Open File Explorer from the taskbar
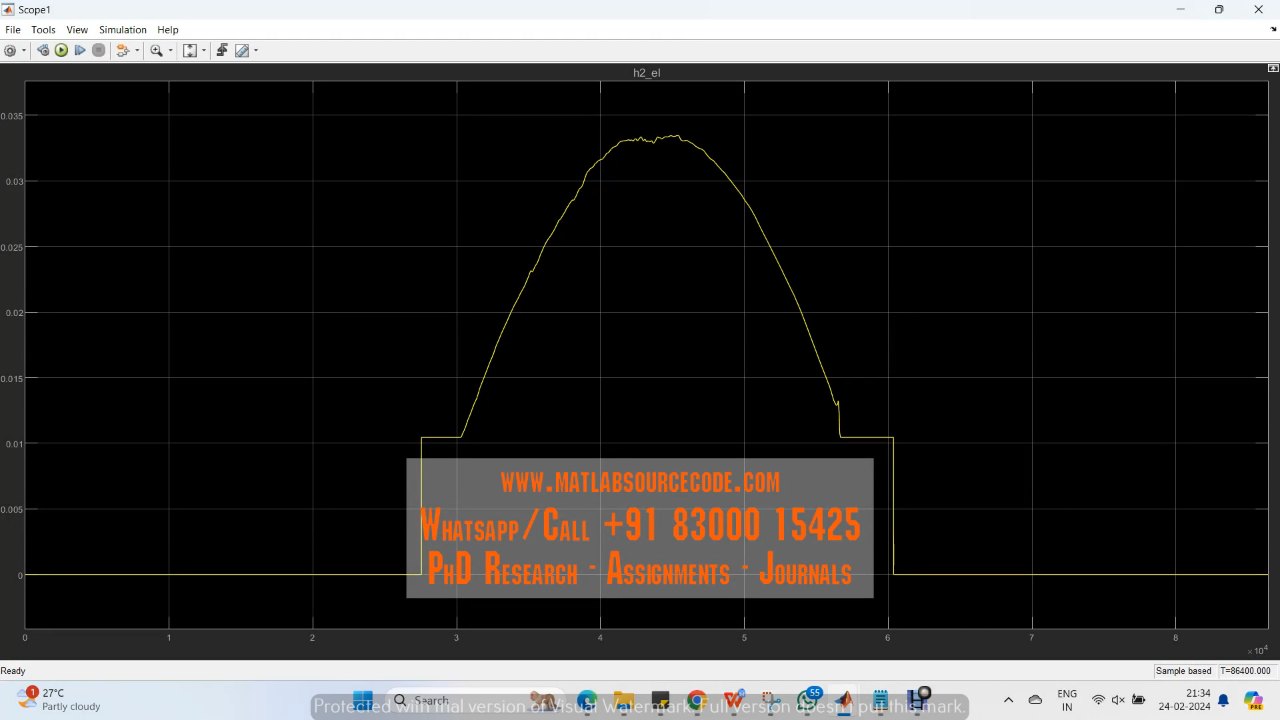The height and width of the screenshot is (720, 1280). (x=623, y=700)
